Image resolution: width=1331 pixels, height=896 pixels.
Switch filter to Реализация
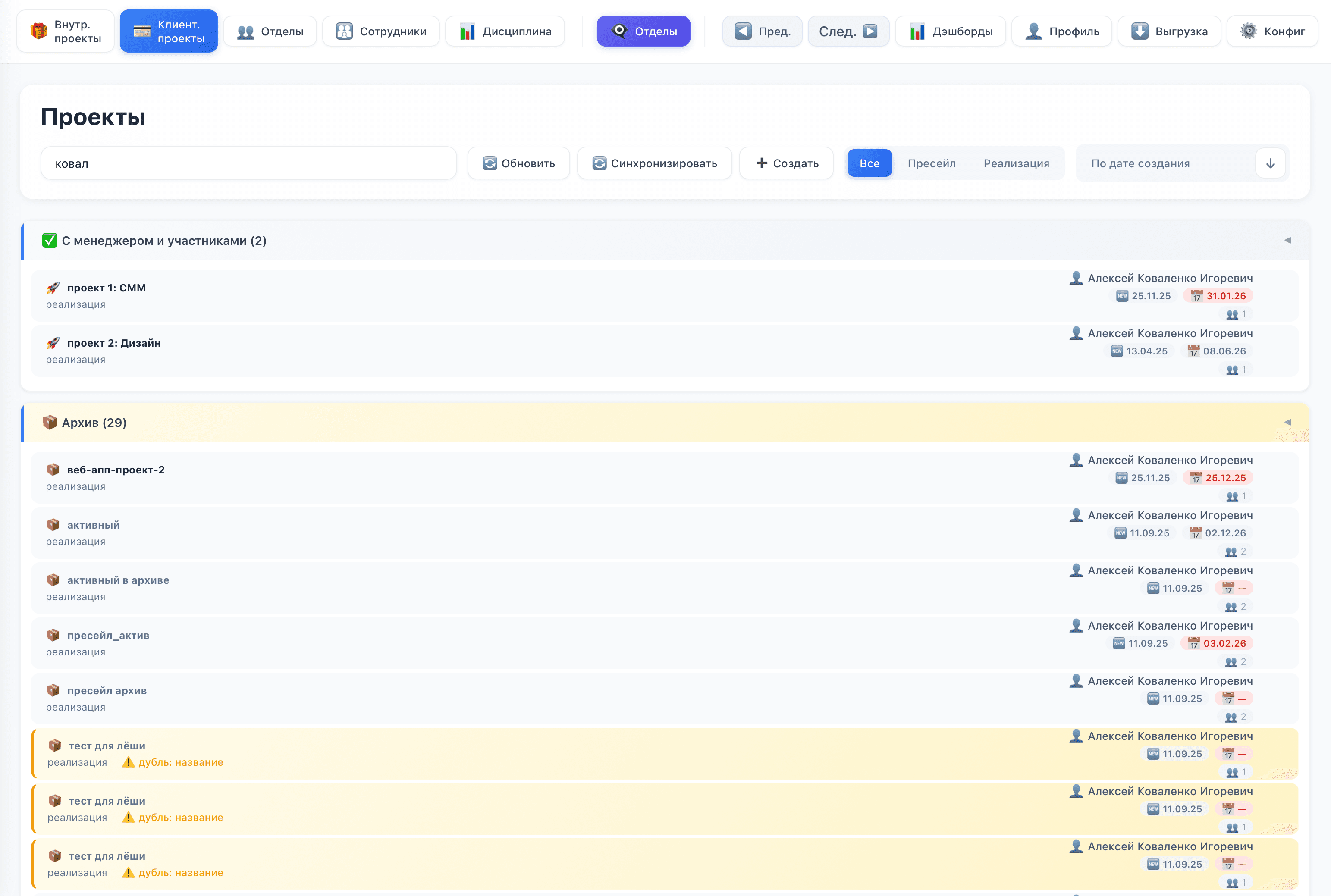point(1016,163)
